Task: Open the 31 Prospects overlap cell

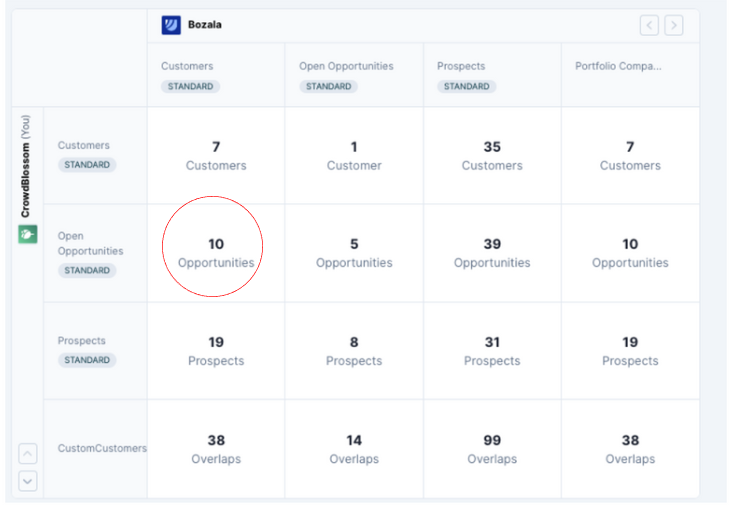Action: pyautogui.click(x=492, y=351)
